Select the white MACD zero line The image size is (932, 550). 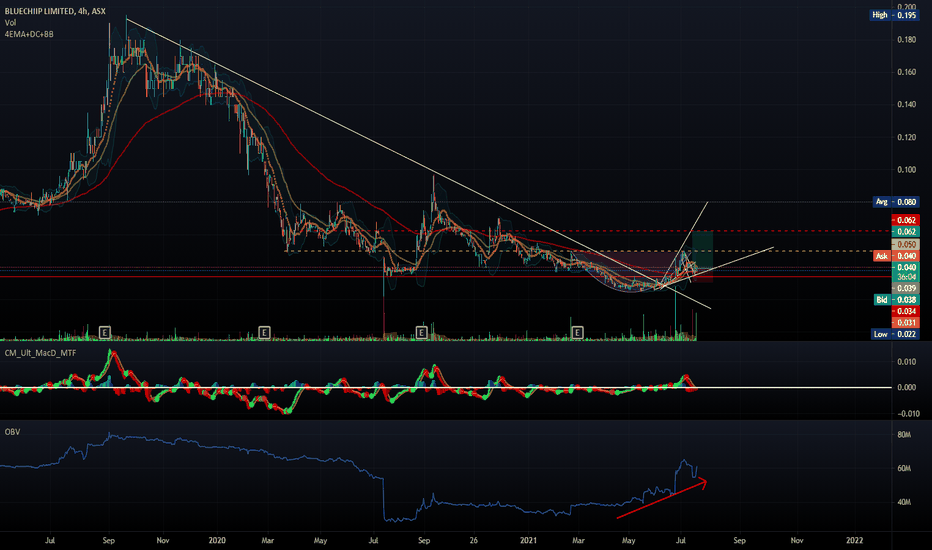coord(446,388)
